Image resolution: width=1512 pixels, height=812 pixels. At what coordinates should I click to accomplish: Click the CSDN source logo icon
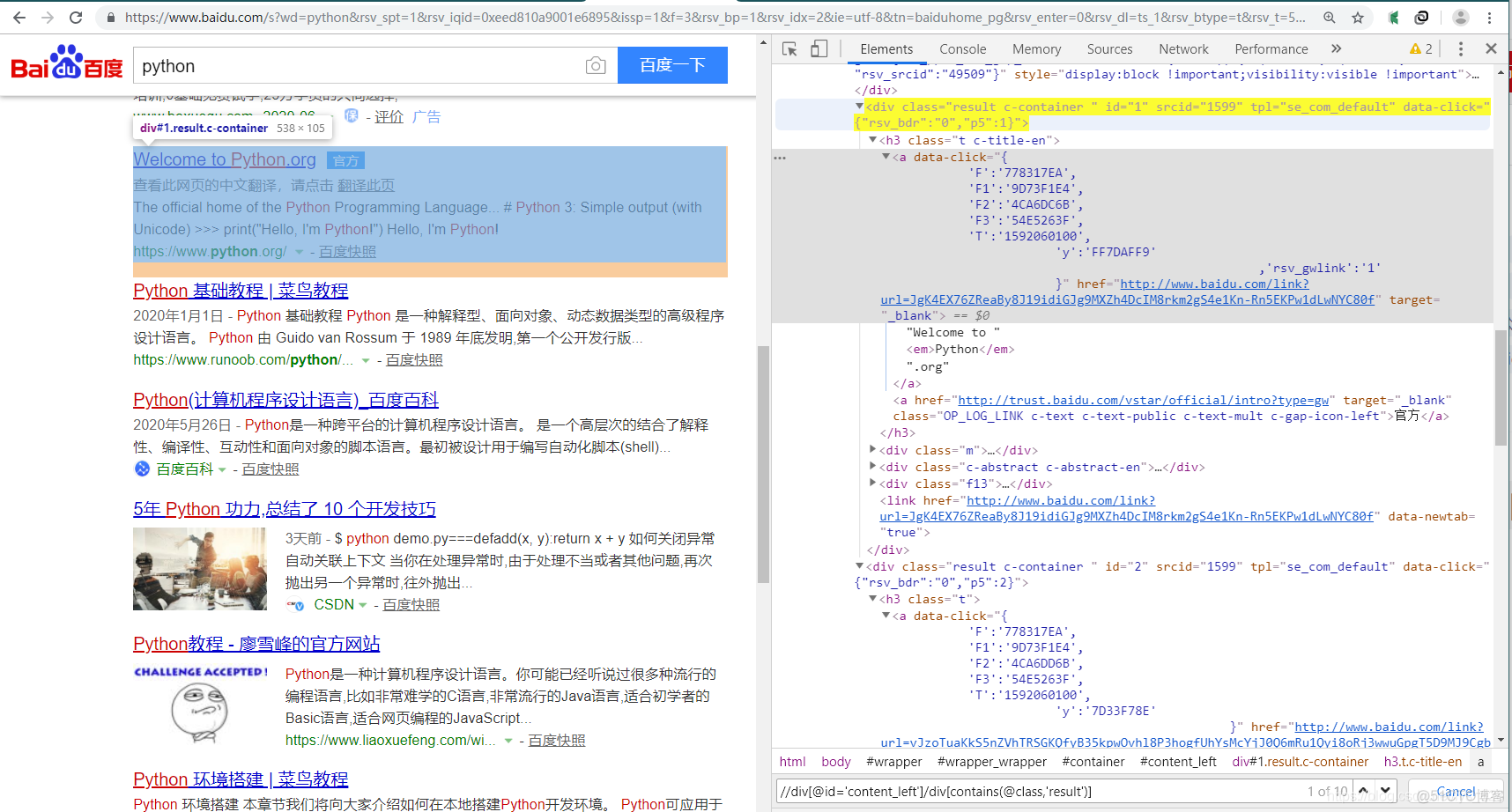pos(296,605)
